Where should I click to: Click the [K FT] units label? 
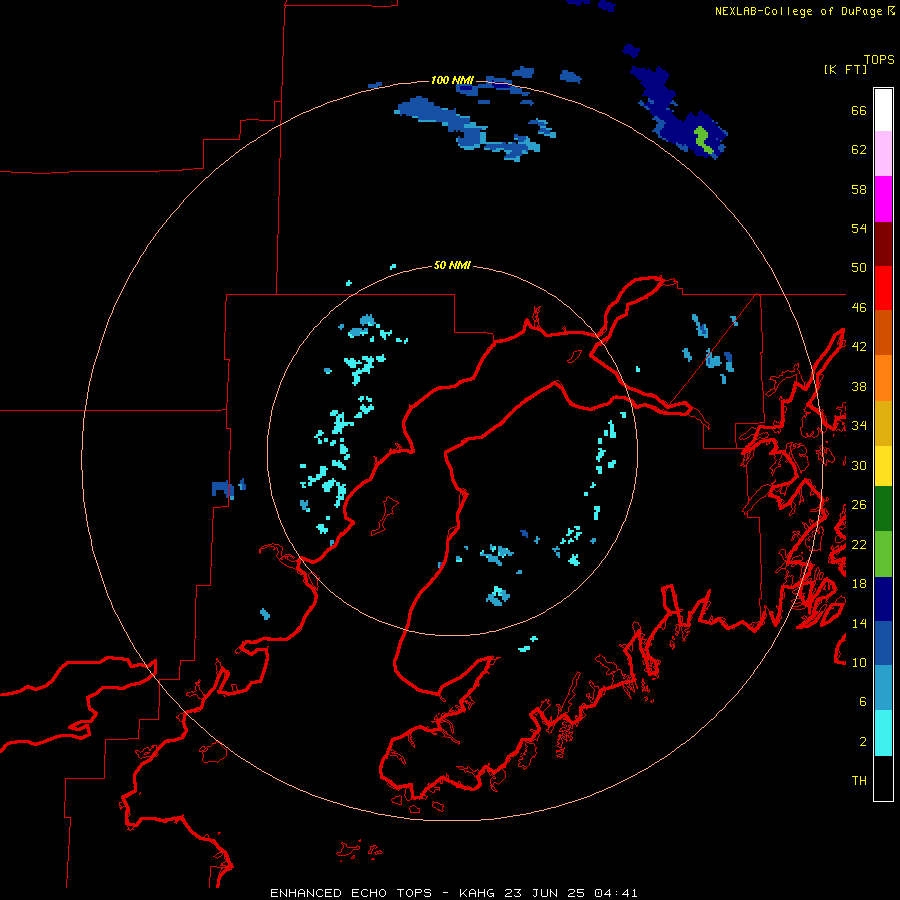click(x=845, y=69)
